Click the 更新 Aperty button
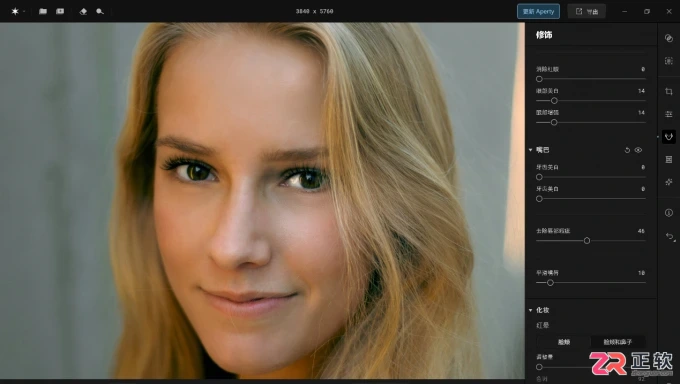Viewport: 680px width, 384px height. pos(538,11)
